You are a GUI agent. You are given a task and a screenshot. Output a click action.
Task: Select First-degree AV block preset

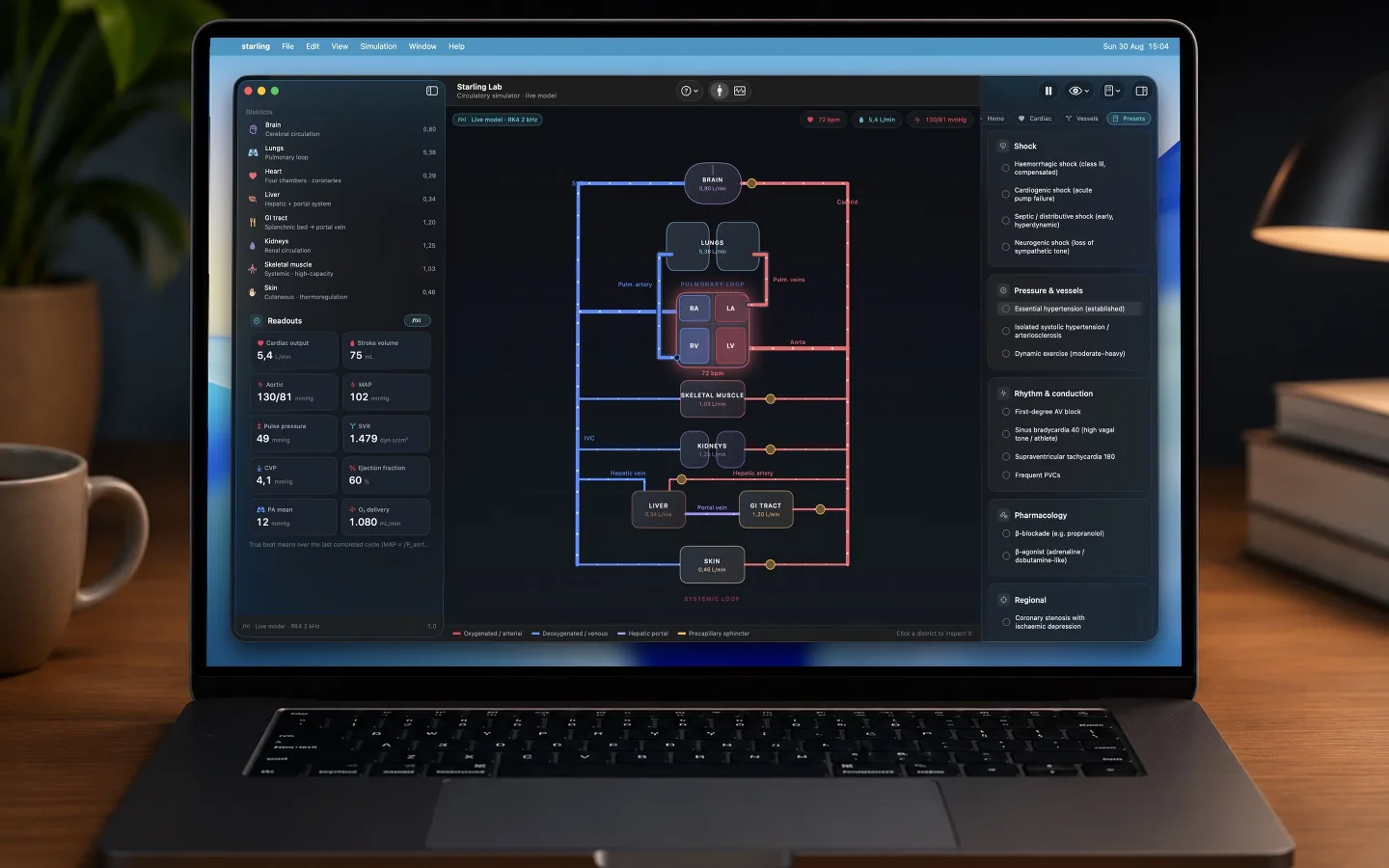point(1069,412)
